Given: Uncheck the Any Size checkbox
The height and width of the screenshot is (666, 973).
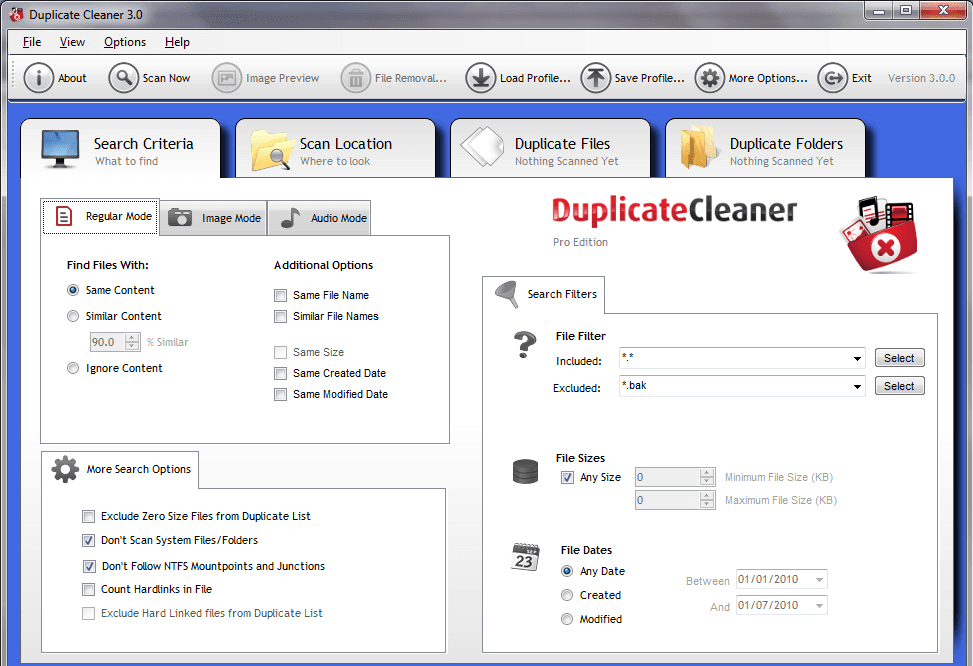Looking at the screenshot, I should tap(567, 477).
